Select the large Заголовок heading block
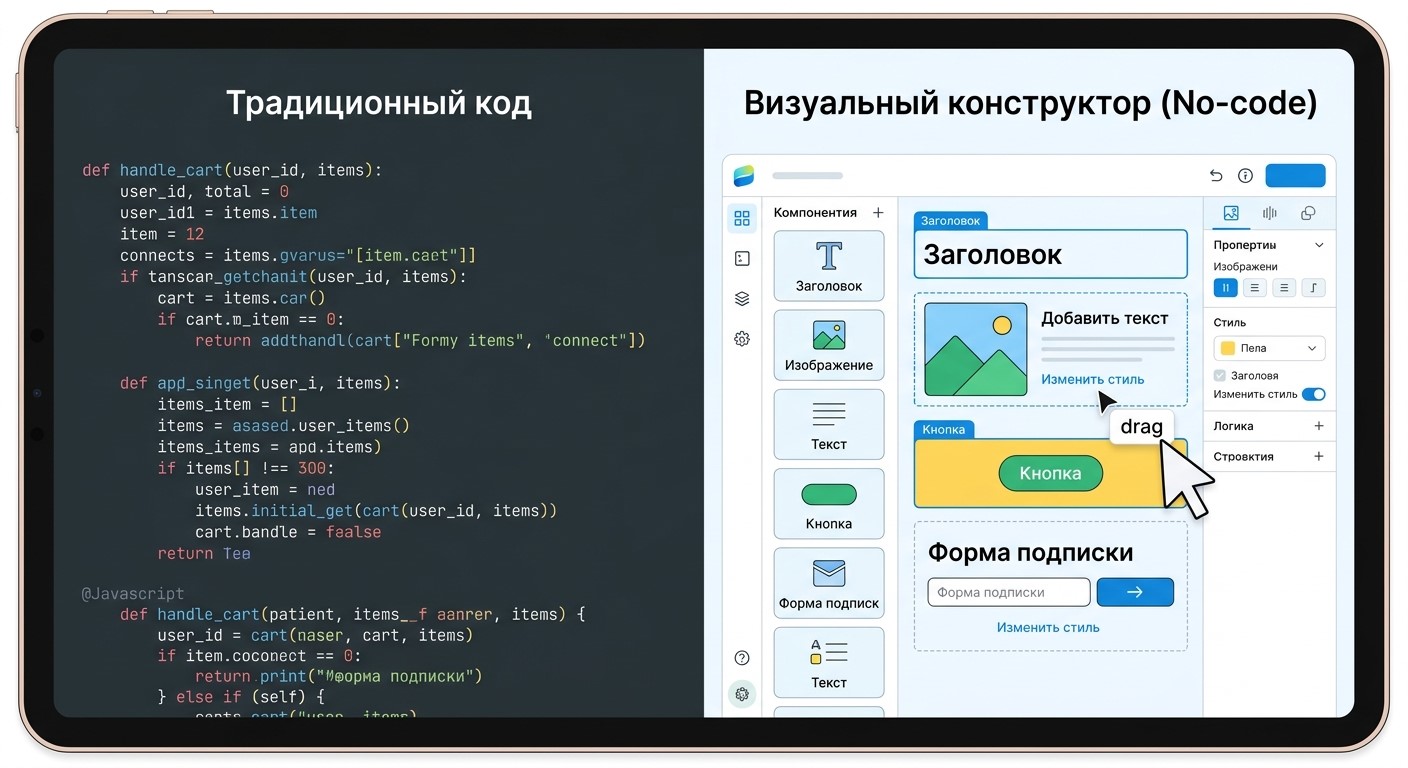1408x768 pixels. coord(1050,254)
